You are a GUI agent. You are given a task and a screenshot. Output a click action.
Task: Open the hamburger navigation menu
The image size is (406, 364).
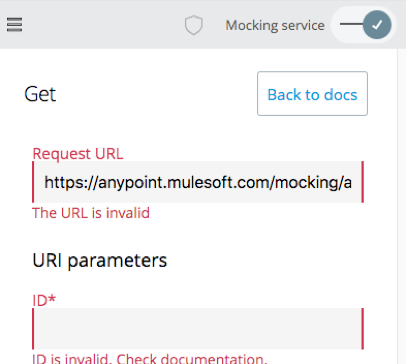[14, 25]
